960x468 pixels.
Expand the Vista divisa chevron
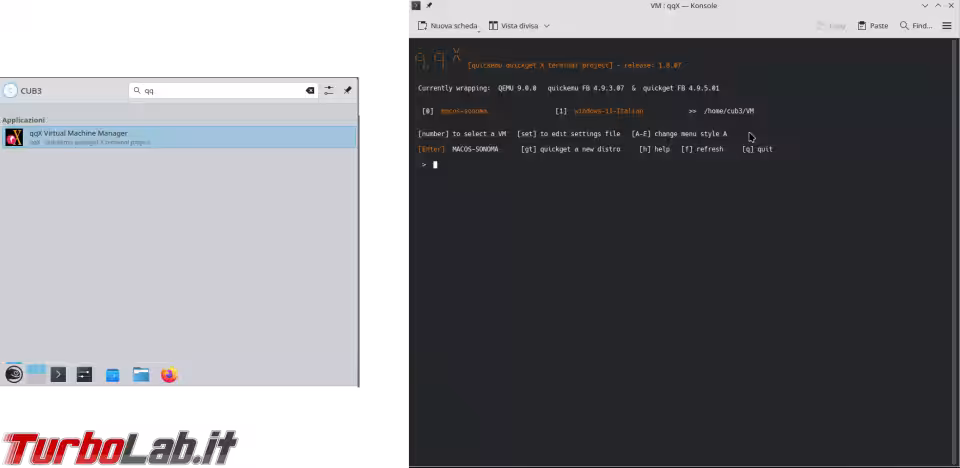547,26
